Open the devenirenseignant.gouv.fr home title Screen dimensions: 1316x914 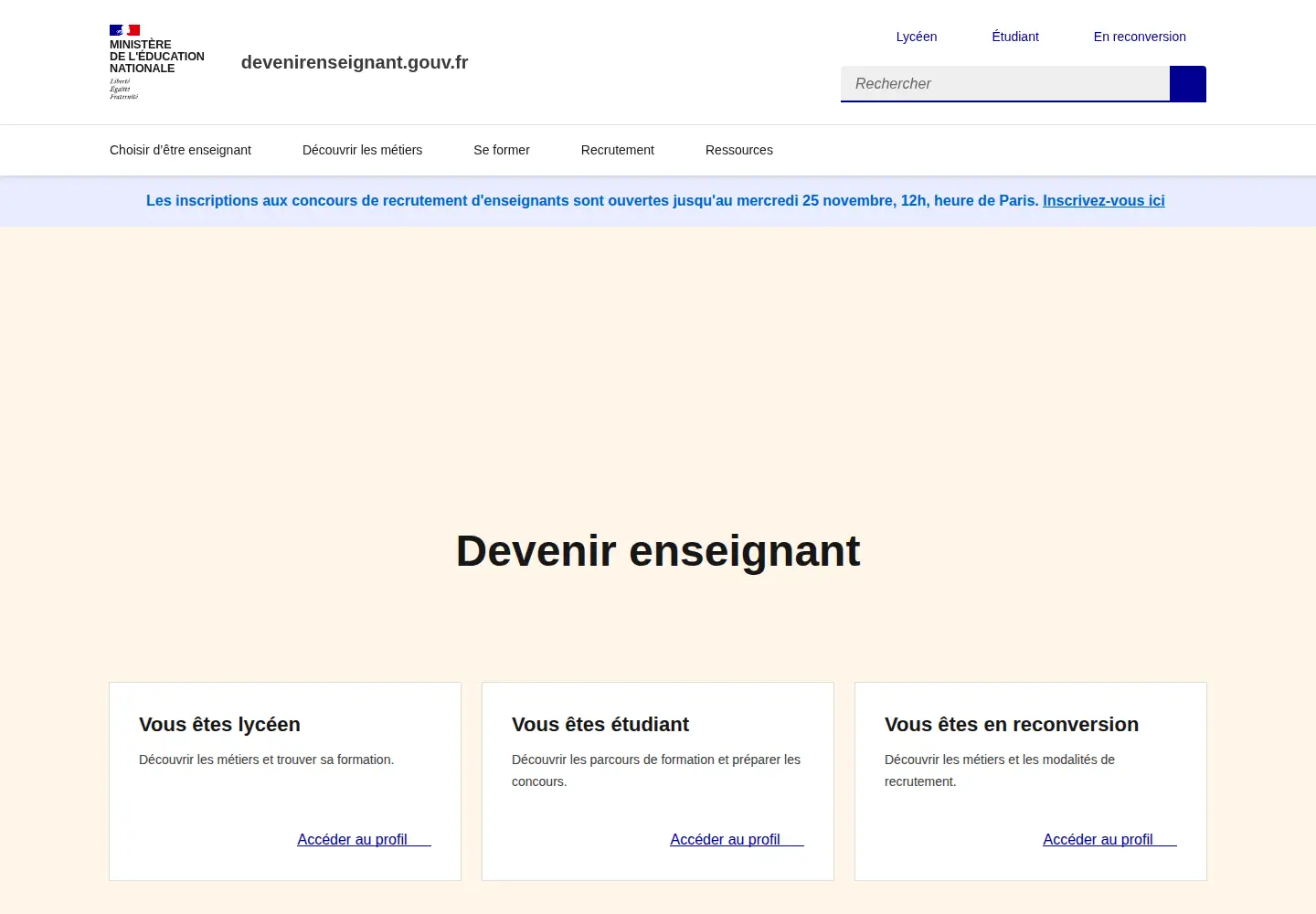click(x=355, y=62)
